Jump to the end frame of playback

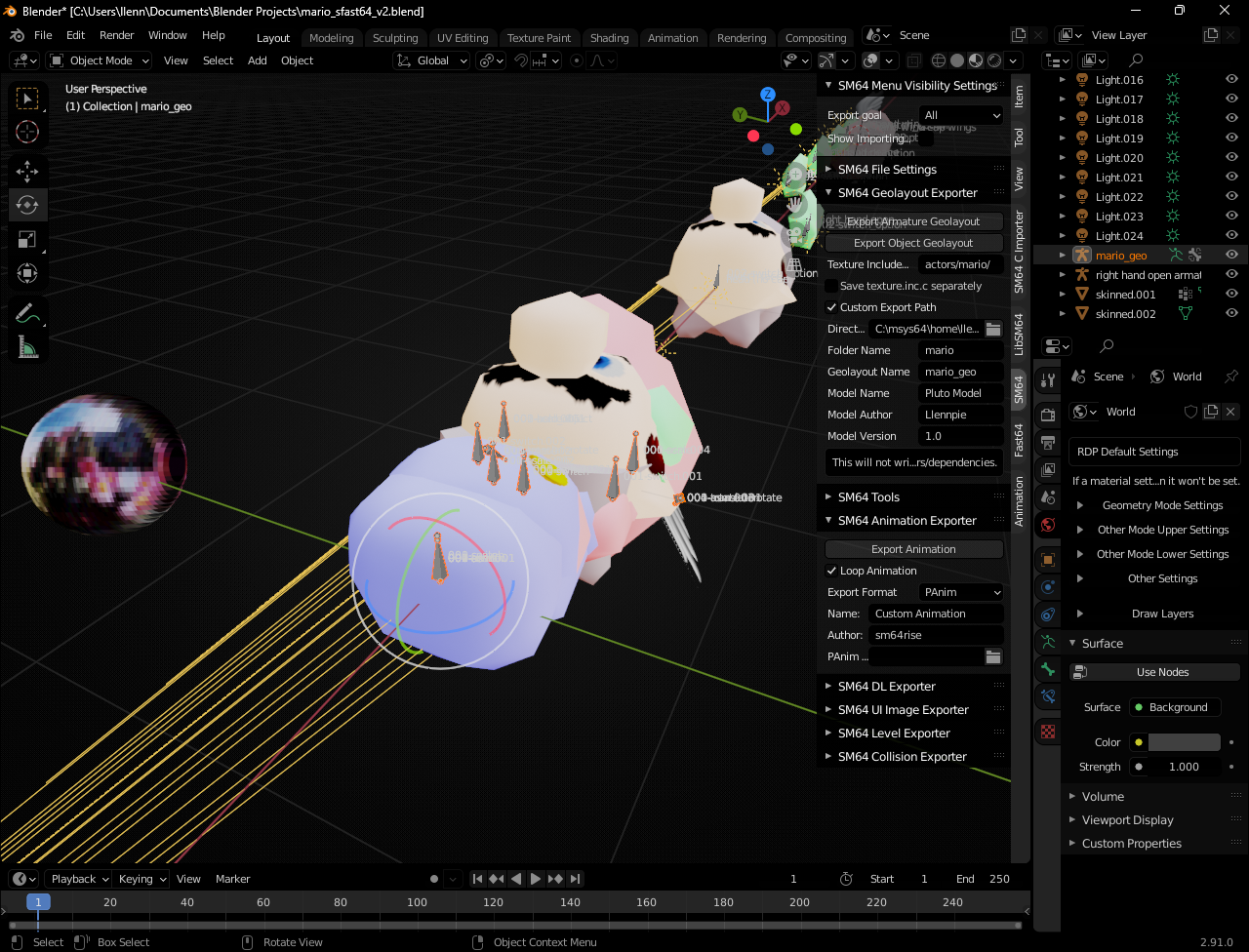(x=575, y=879)
